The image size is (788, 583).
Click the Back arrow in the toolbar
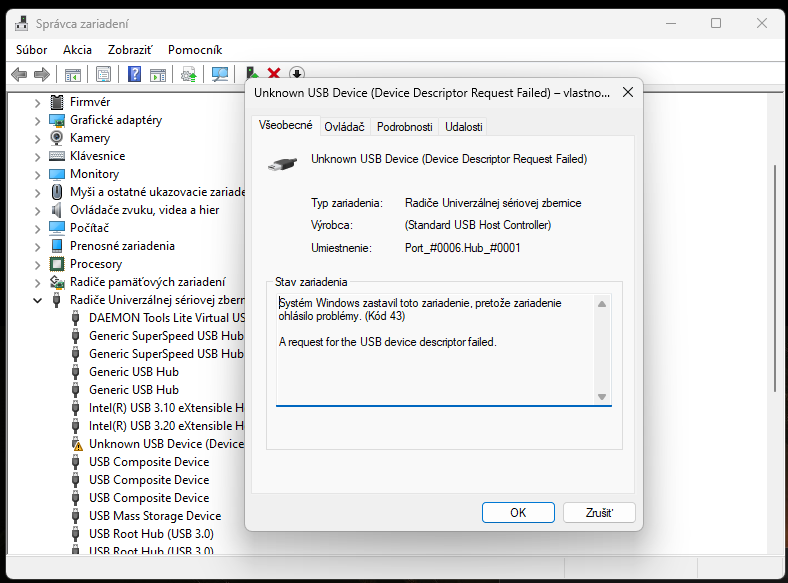pos(18,74)
